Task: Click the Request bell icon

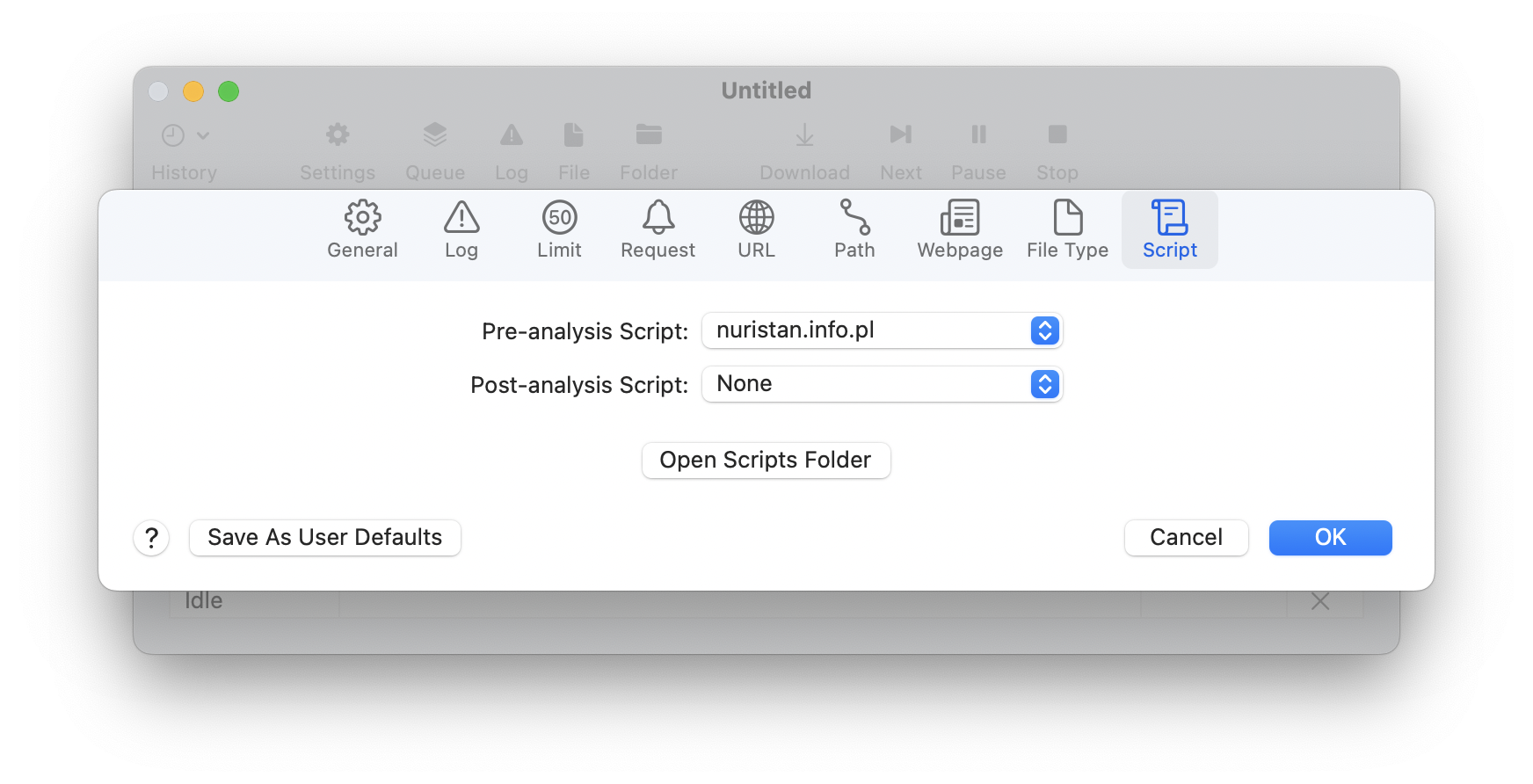Action: coord(658,217)
